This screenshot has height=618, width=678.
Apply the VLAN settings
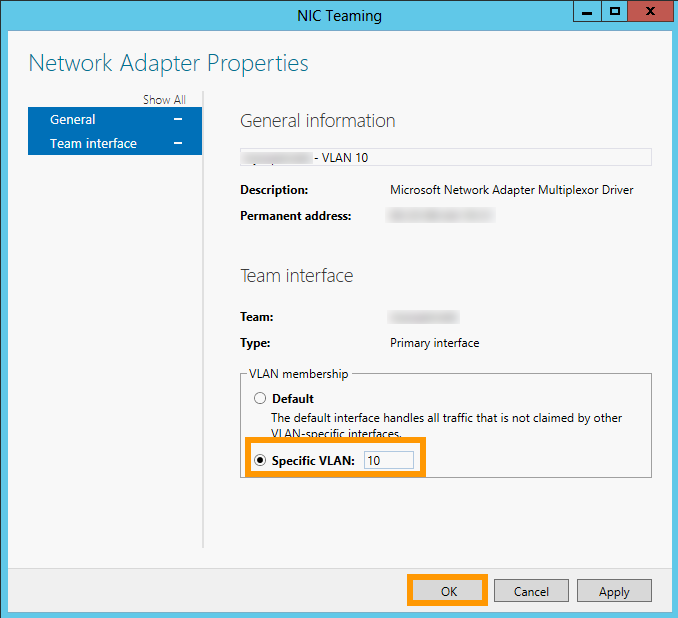point(614,591)
